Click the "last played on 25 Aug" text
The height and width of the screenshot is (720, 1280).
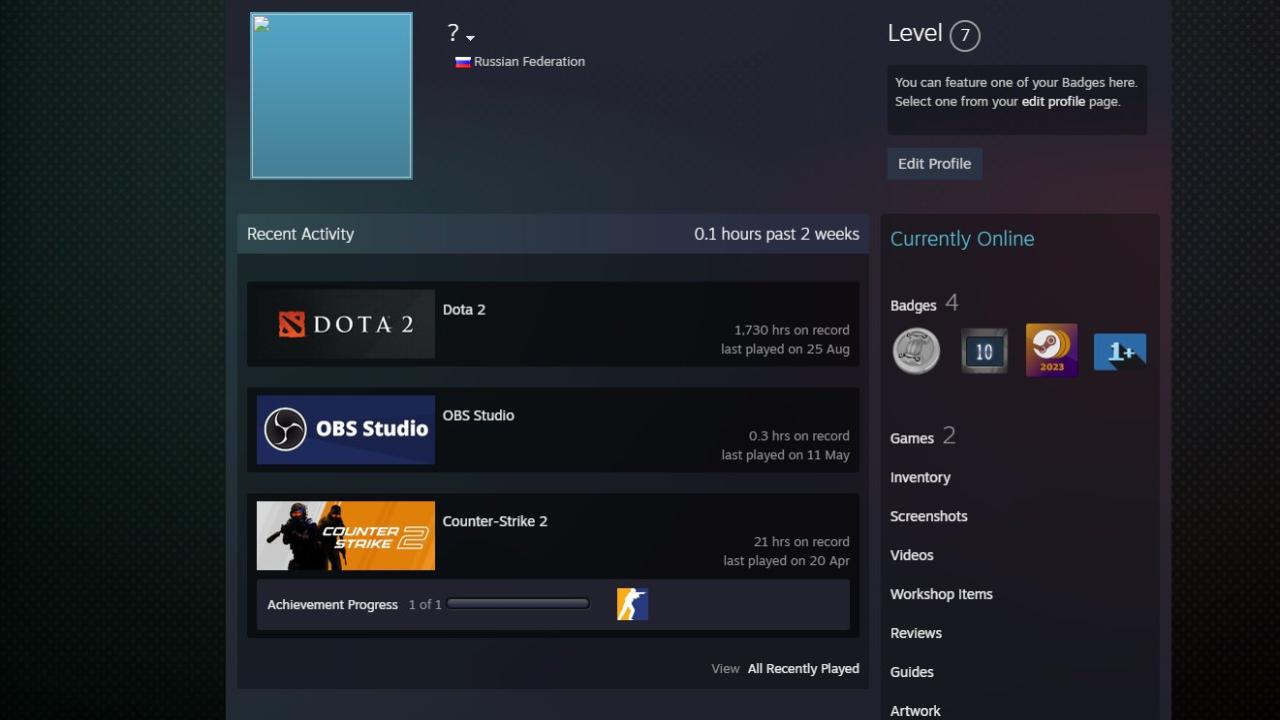coord(785,350)
